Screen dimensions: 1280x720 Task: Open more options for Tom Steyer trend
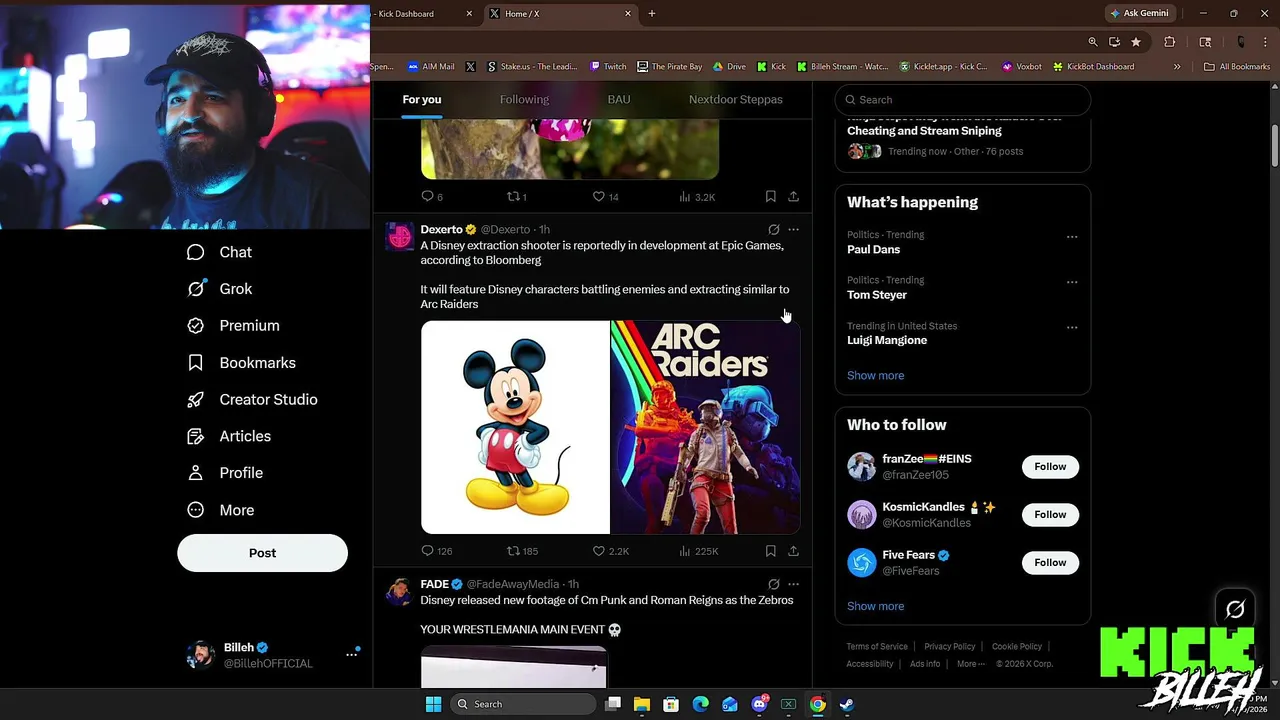pyautogui.click(x=1072, y=282)
